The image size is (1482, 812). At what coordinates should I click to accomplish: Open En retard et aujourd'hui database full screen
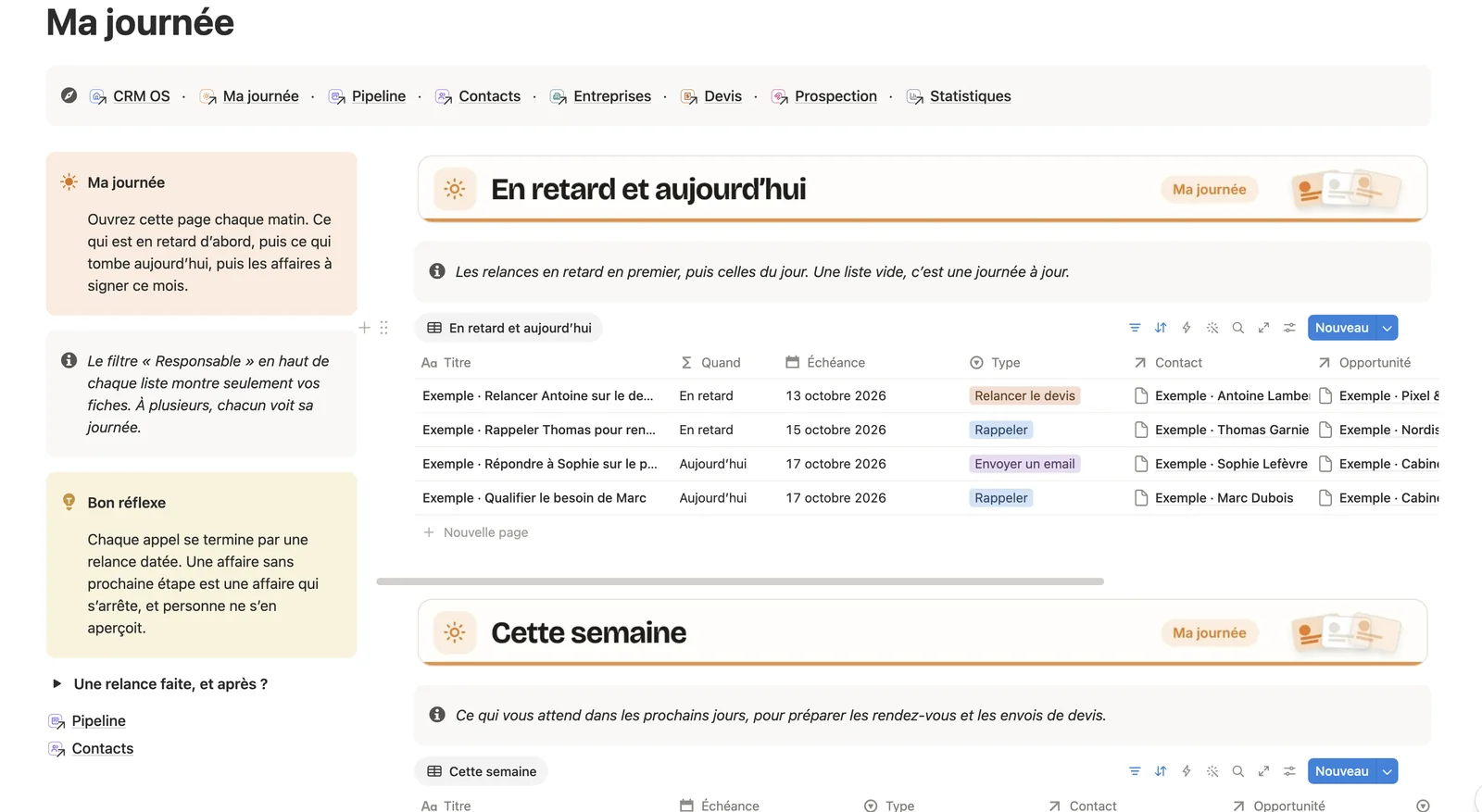click(1263, 328)
